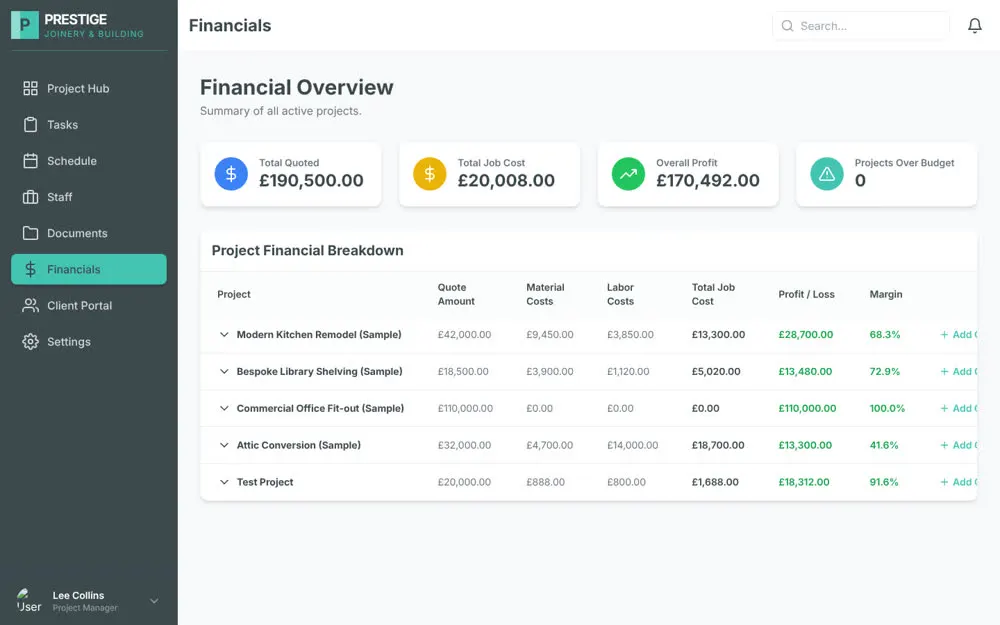Open the notifications bell icon
This screenshot has width=1000, height=625.
(x=974, y=26)
